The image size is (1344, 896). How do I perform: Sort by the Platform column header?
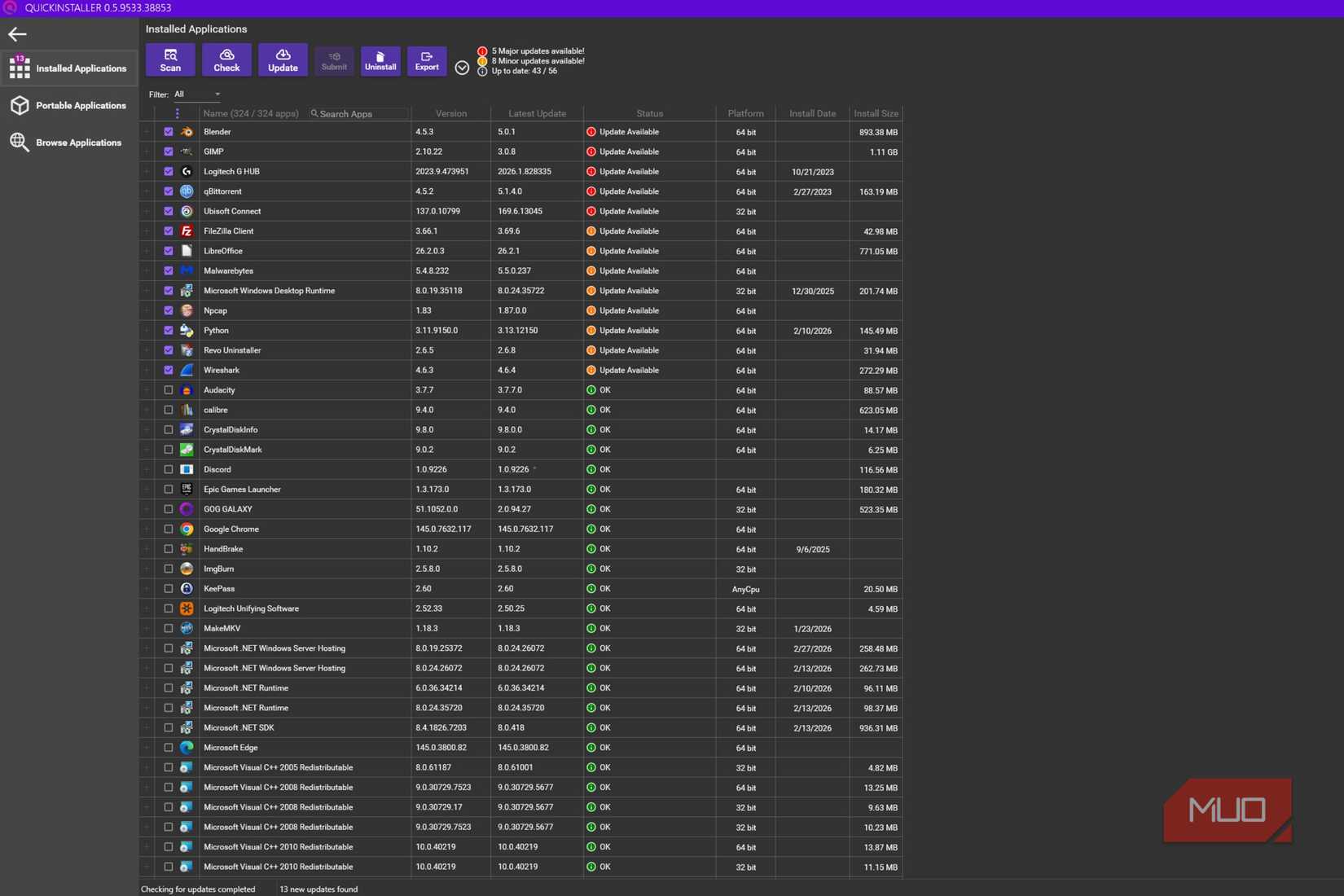point(745,114)
